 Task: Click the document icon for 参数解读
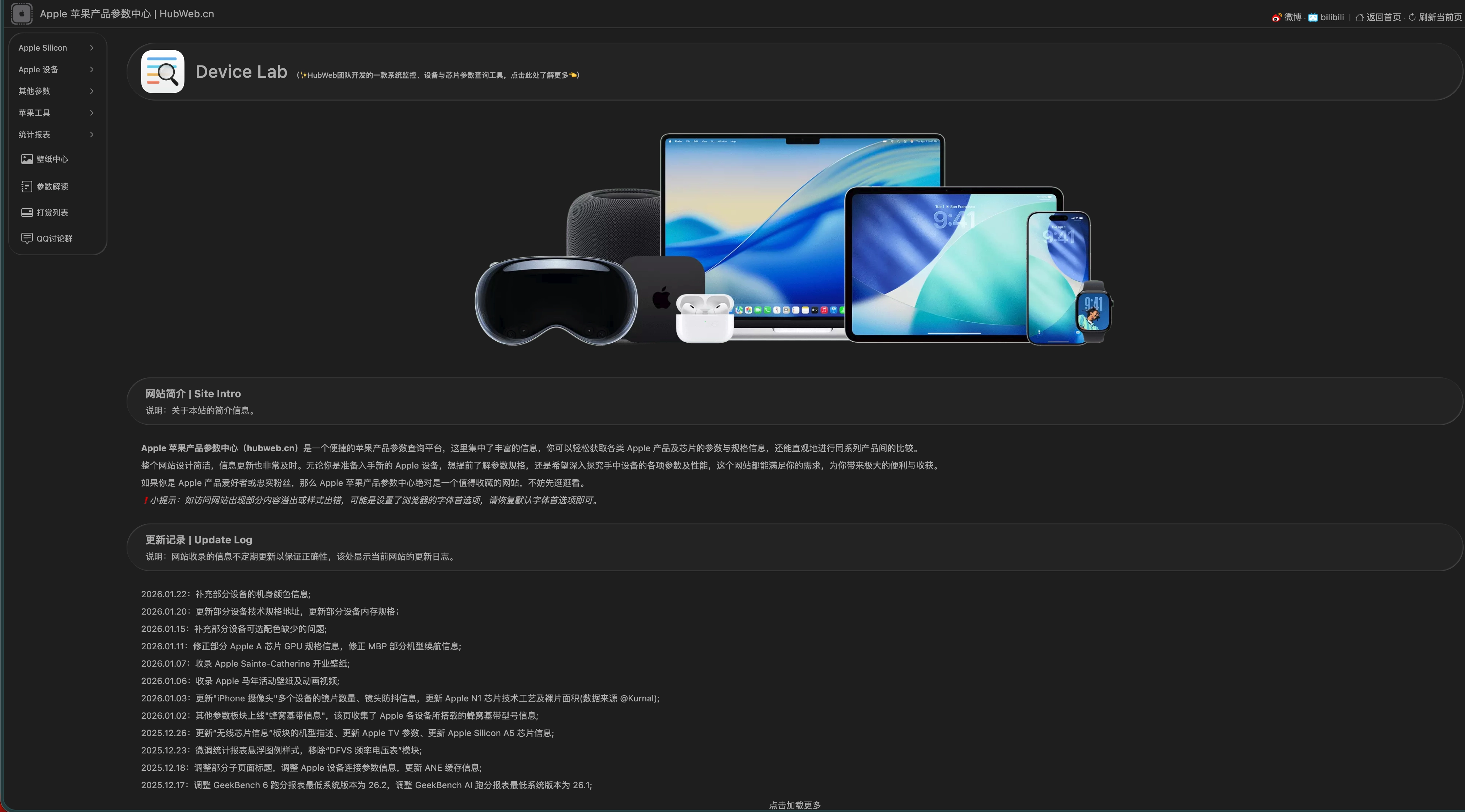(x=27, y=187)
